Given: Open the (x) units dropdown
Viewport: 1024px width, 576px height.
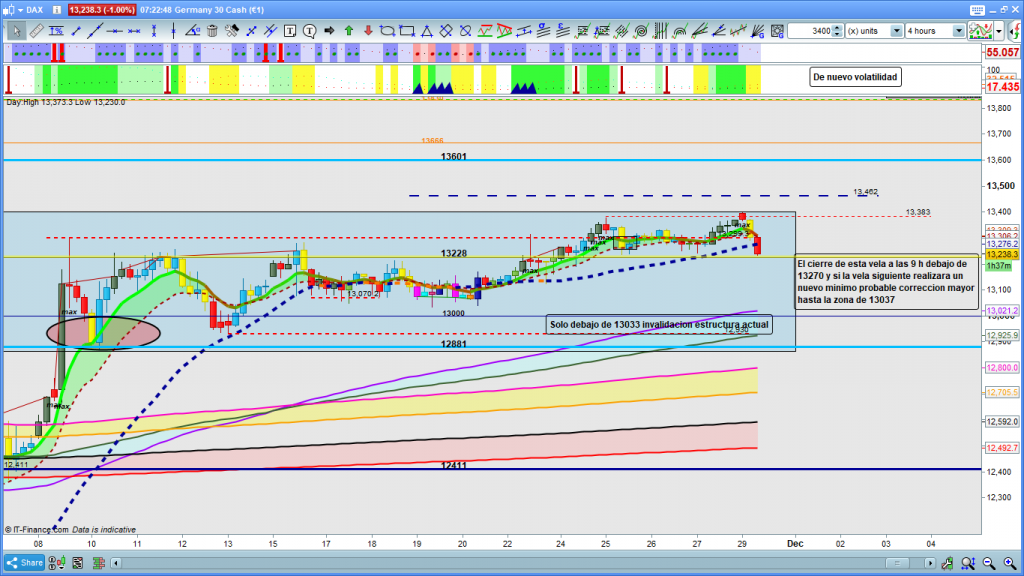Looking at the screenshot, I should [x=896, y=31].
